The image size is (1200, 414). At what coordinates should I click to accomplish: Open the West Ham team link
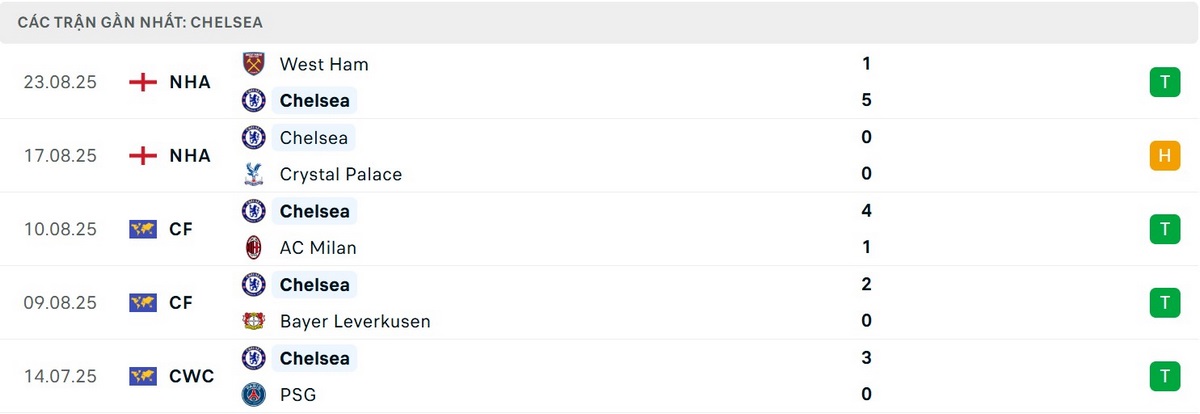pos(324,64)
